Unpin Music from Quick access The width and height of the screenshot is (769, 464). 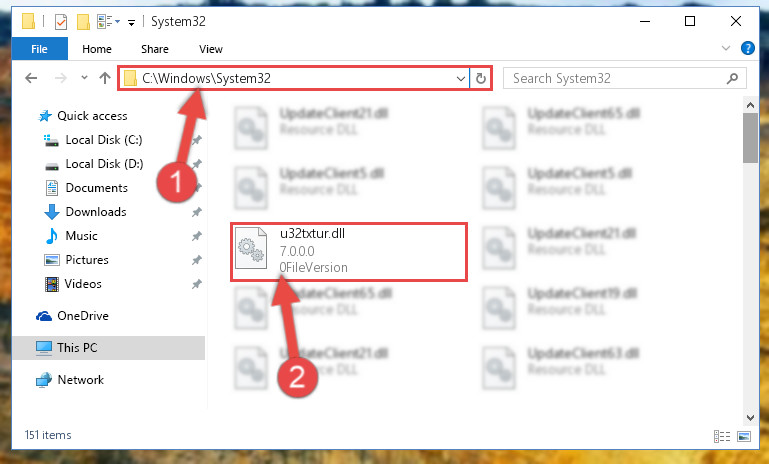click(197, 236)
